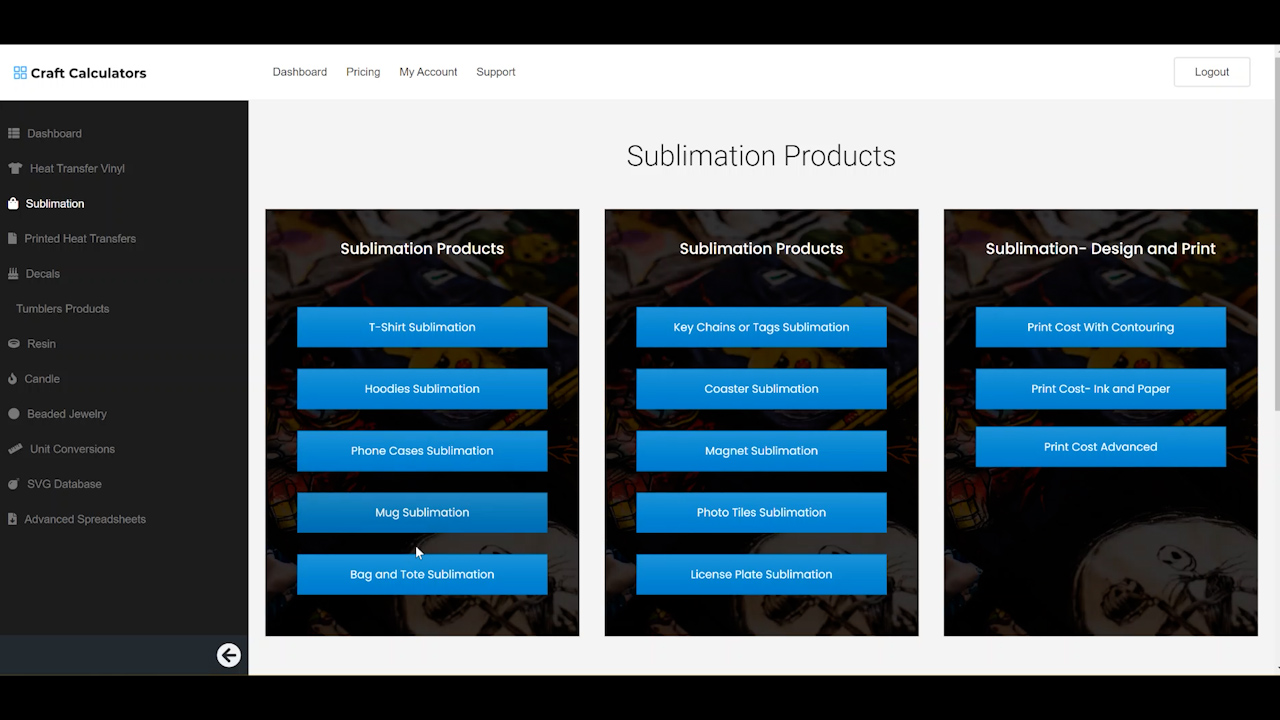
Task: Click the bag icon beside Sublimation
Action: pyautogui.click(x=13, y=203)
